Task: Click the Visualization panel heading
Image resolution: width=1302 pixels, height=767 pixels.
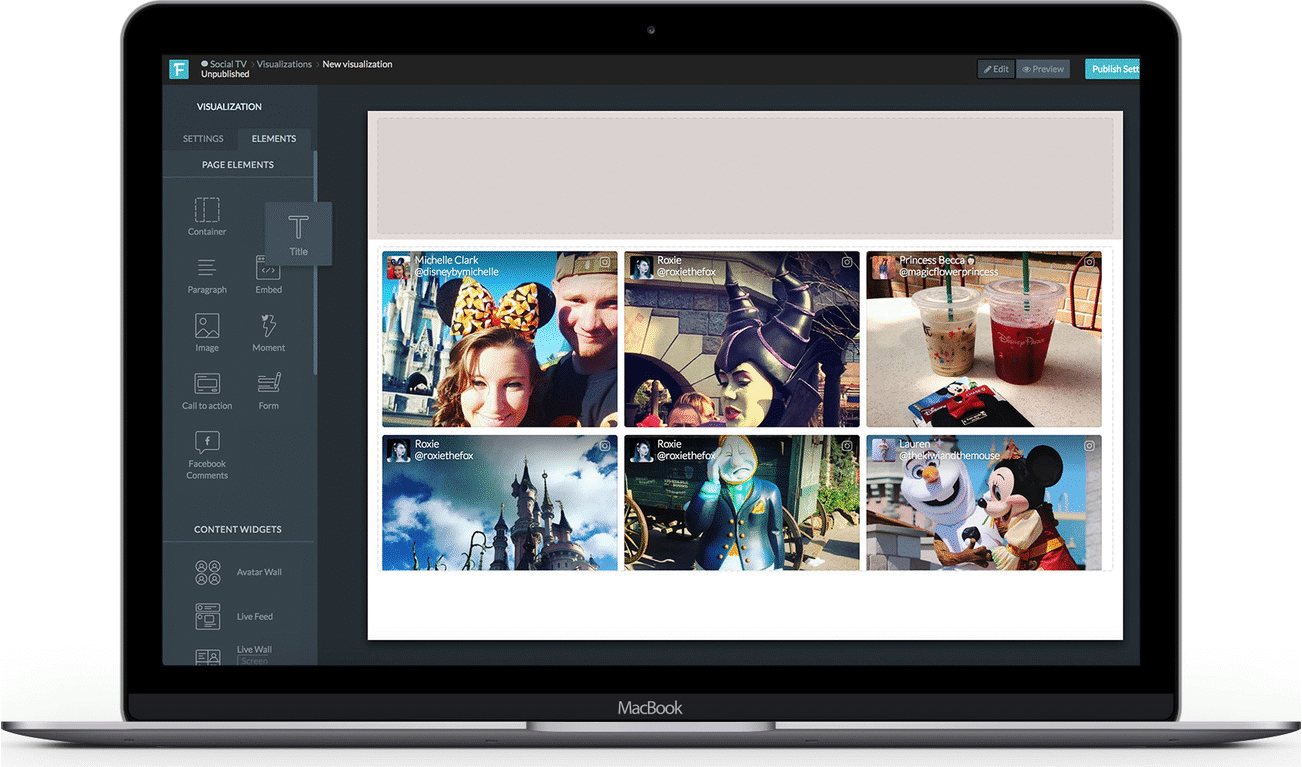Action: (229, 106)
